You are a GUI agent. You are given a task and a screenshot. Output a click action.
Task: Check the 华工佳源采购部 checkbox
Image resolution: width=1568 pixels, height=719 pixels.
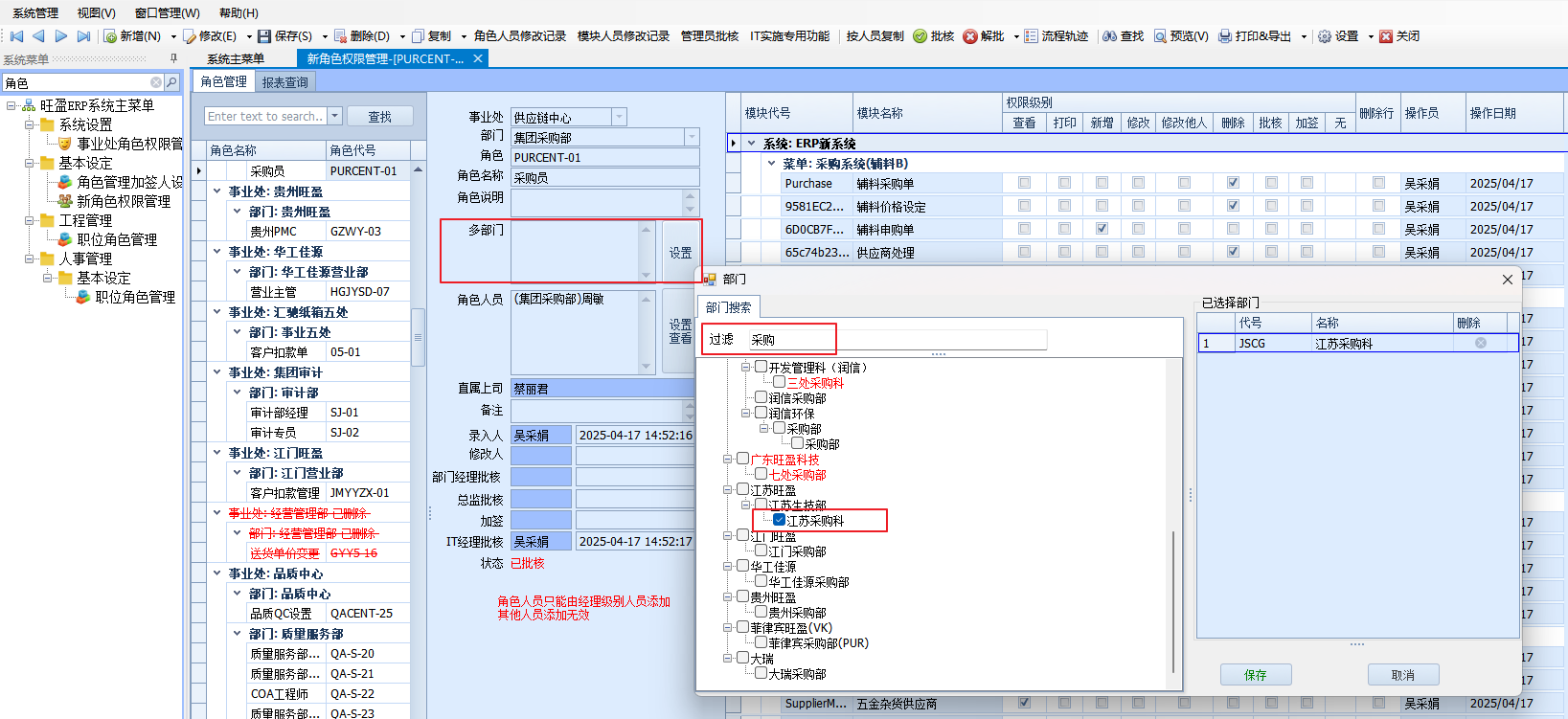761,581
